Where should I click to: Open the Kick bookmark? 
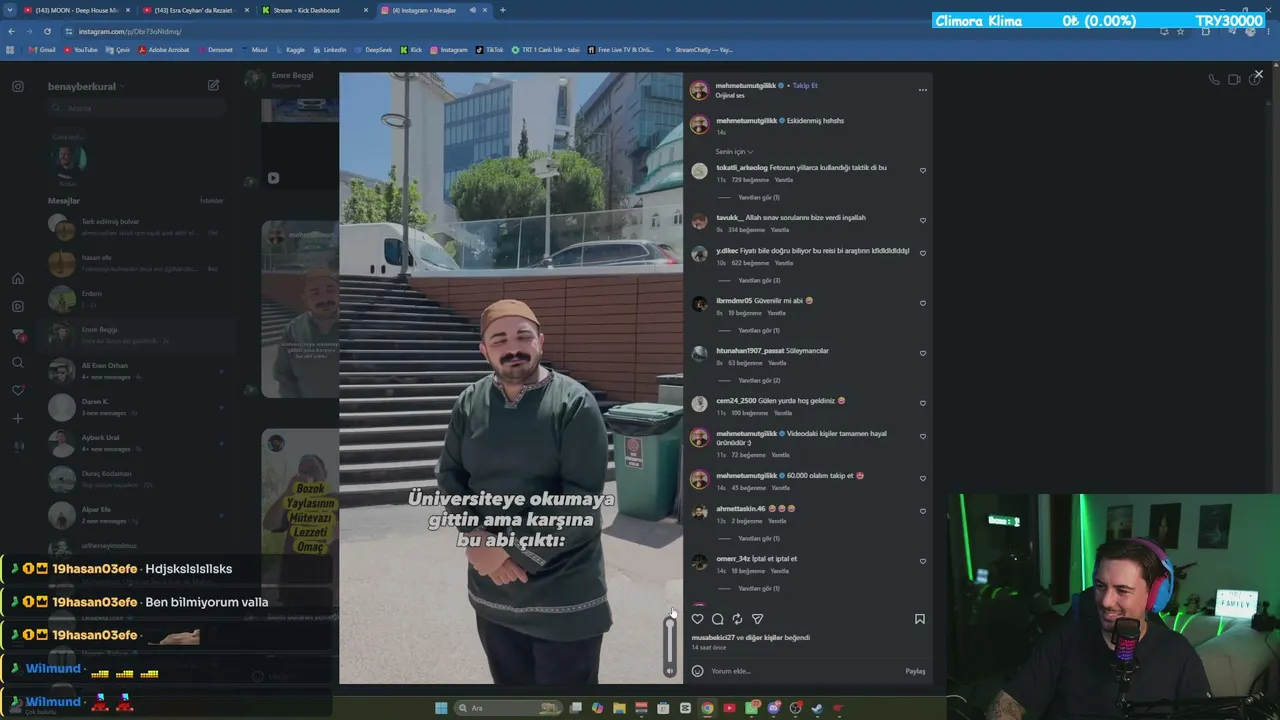411,49
